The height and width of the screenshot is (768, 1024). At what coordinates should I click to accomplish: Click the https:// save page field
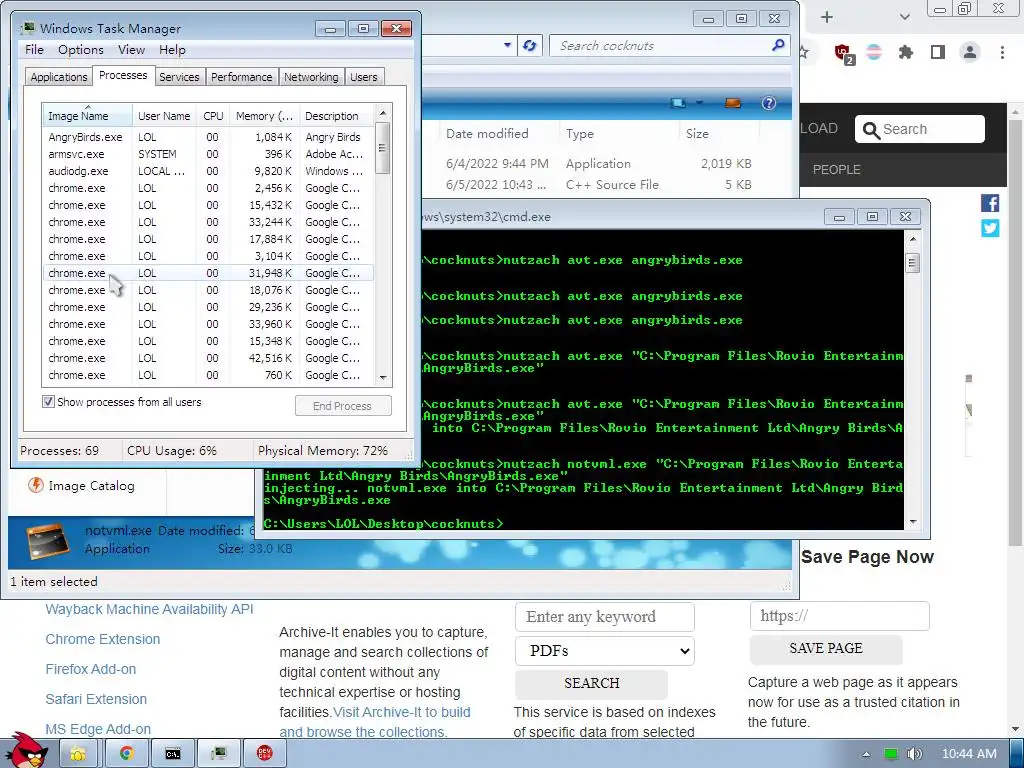point(840,616)
